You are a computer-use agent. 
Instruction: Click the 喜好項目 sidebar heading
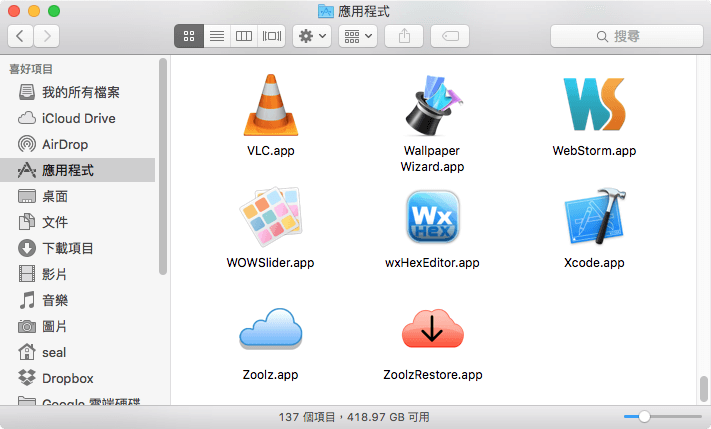point(31,69)
